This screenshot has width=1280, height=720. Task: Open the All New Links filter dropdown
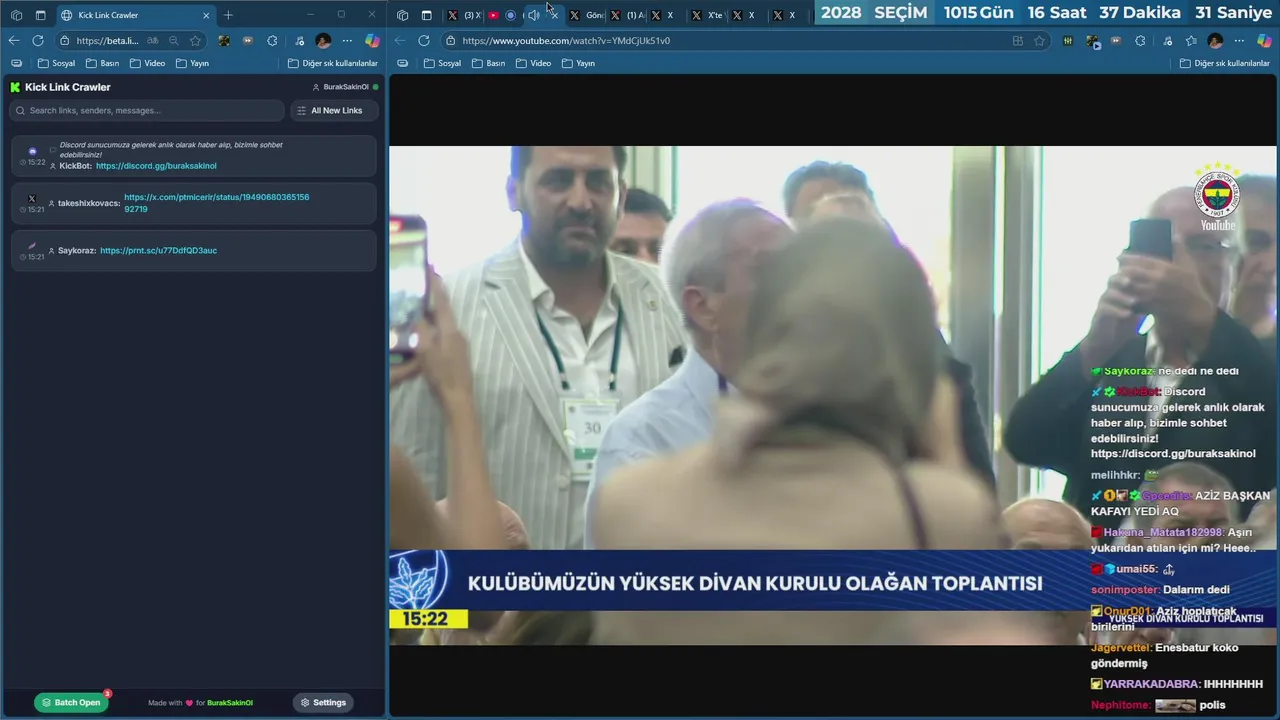click(333, 110)
